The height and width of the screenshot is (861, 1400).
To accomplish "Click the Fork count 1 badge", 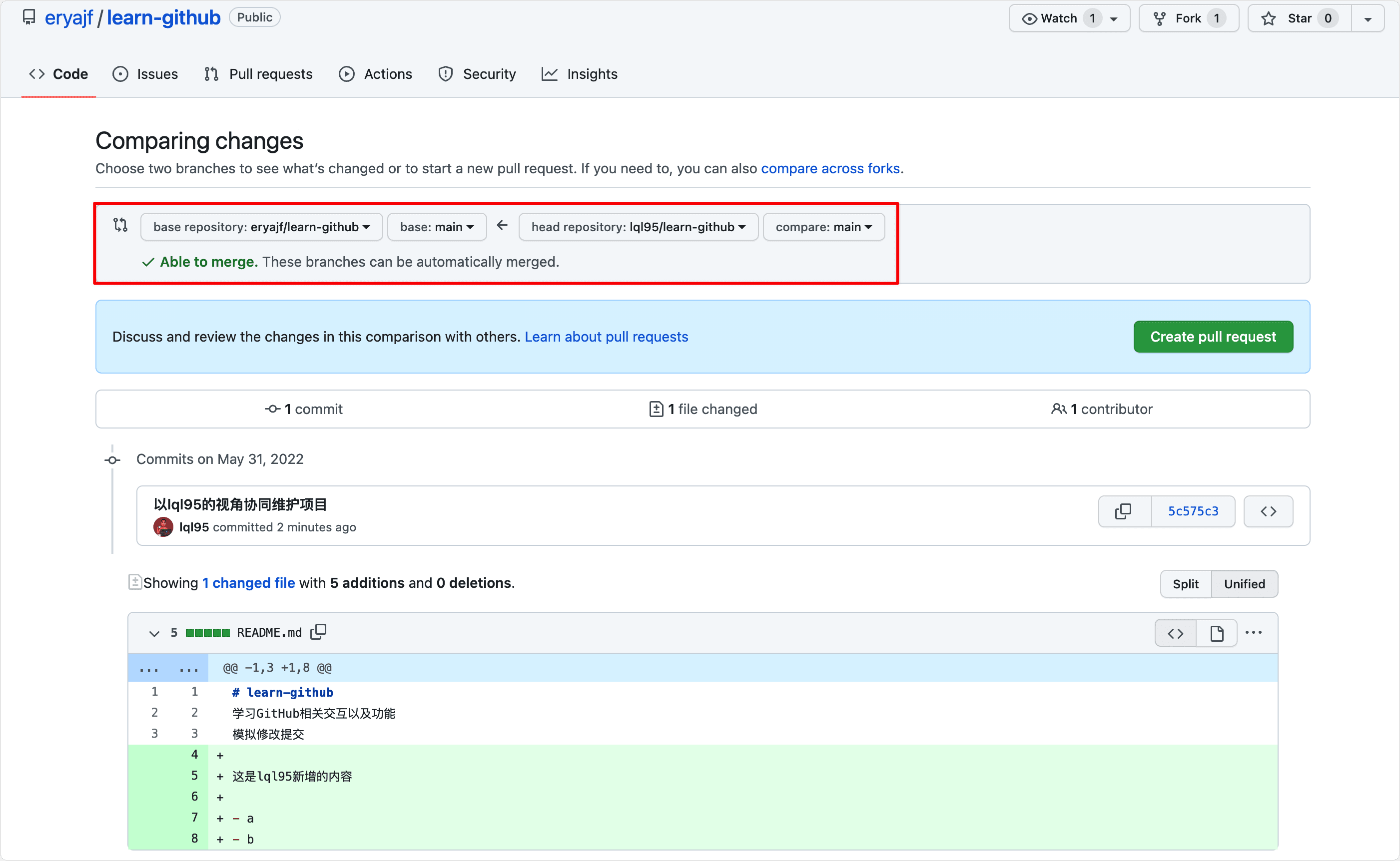I will [x=1216, y=18].
